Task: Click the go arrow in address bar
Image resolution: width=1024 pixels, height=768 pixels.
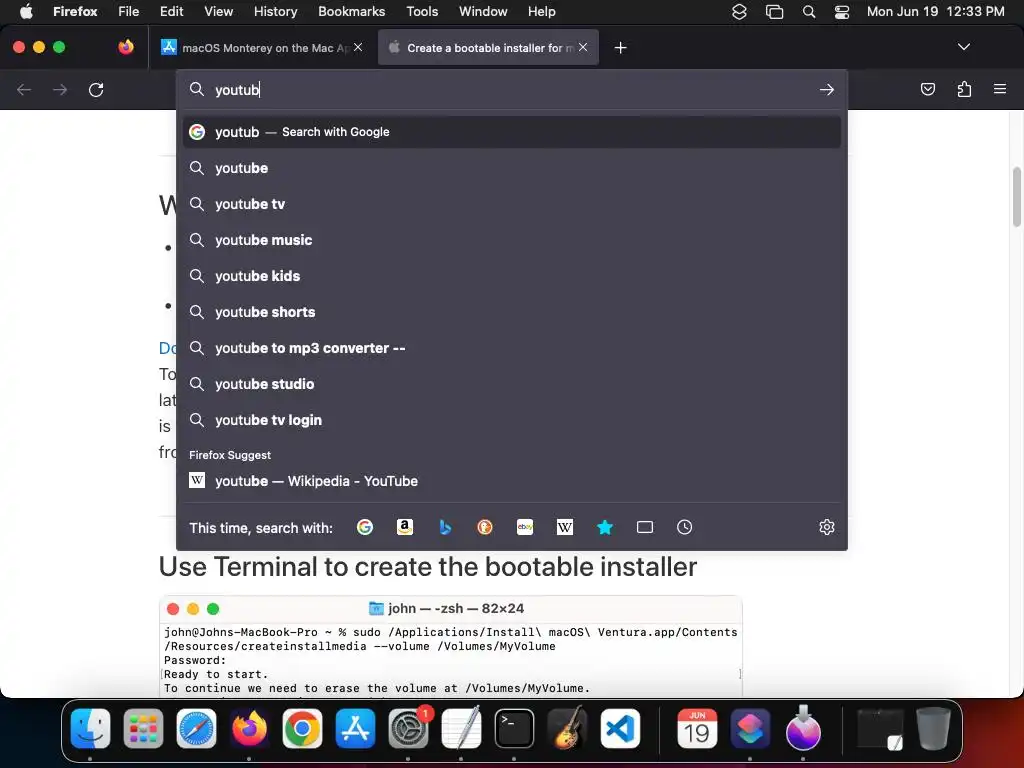Action: click(827, 89)
